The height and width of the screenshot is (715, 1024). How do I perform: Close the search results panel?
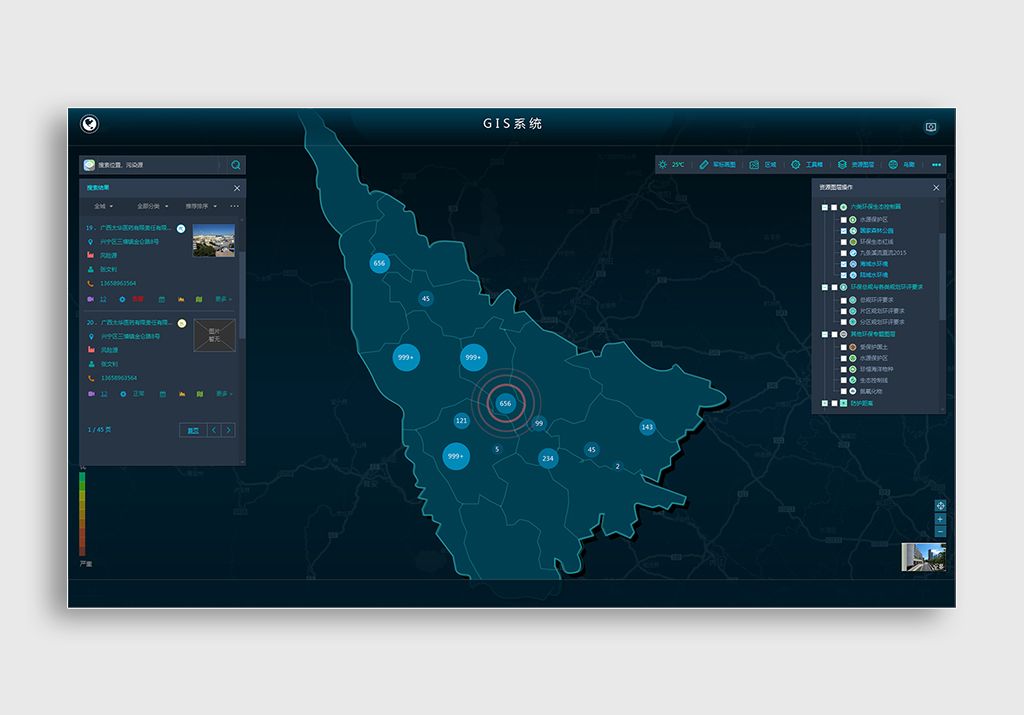[237, 188]
